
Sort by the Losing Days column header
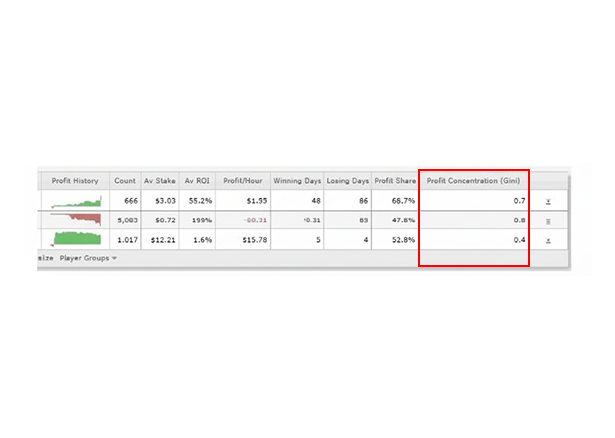click(x=348, y=181)
